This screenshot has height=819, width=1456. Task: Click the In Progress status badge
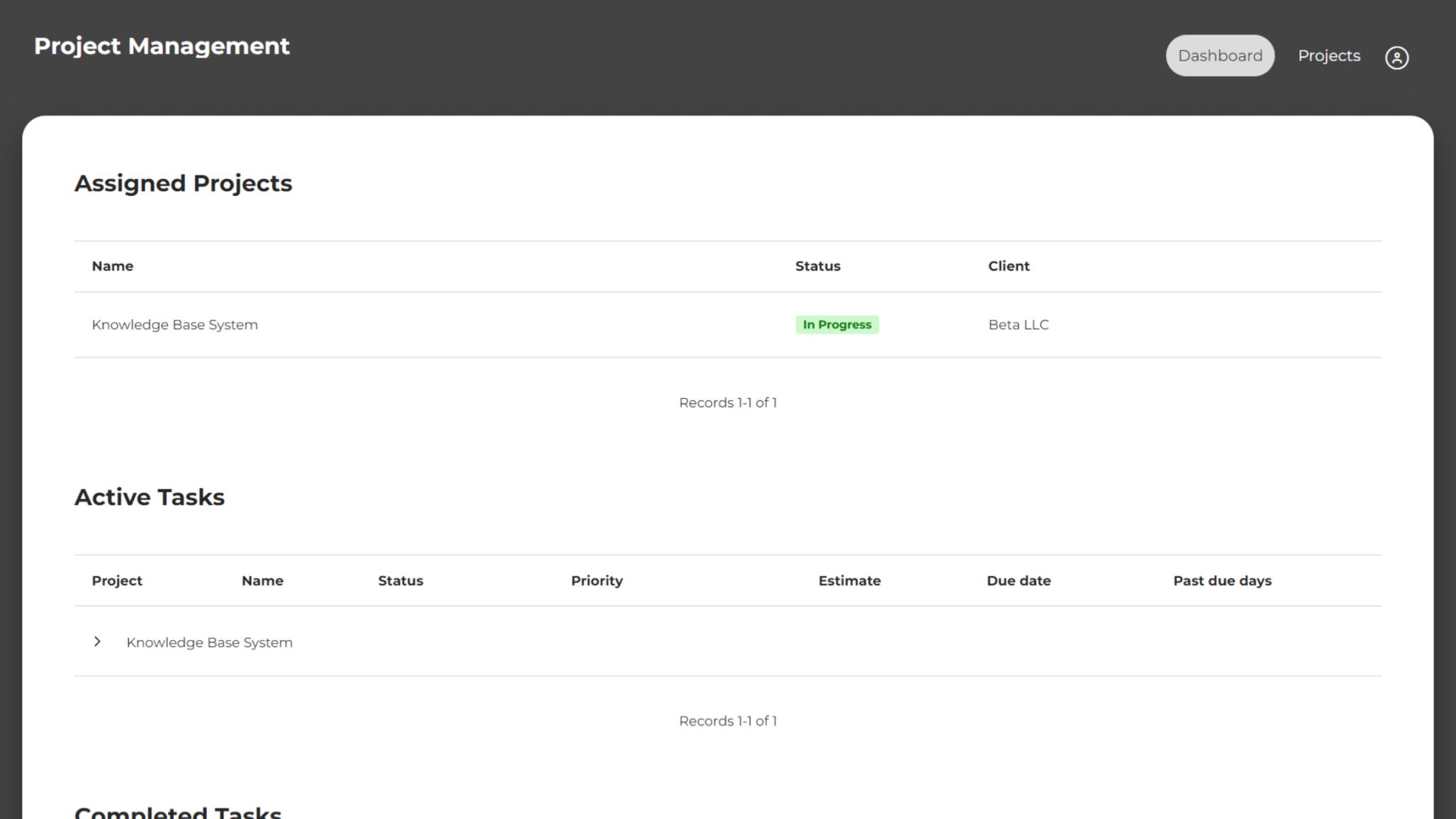pos(837,324)
